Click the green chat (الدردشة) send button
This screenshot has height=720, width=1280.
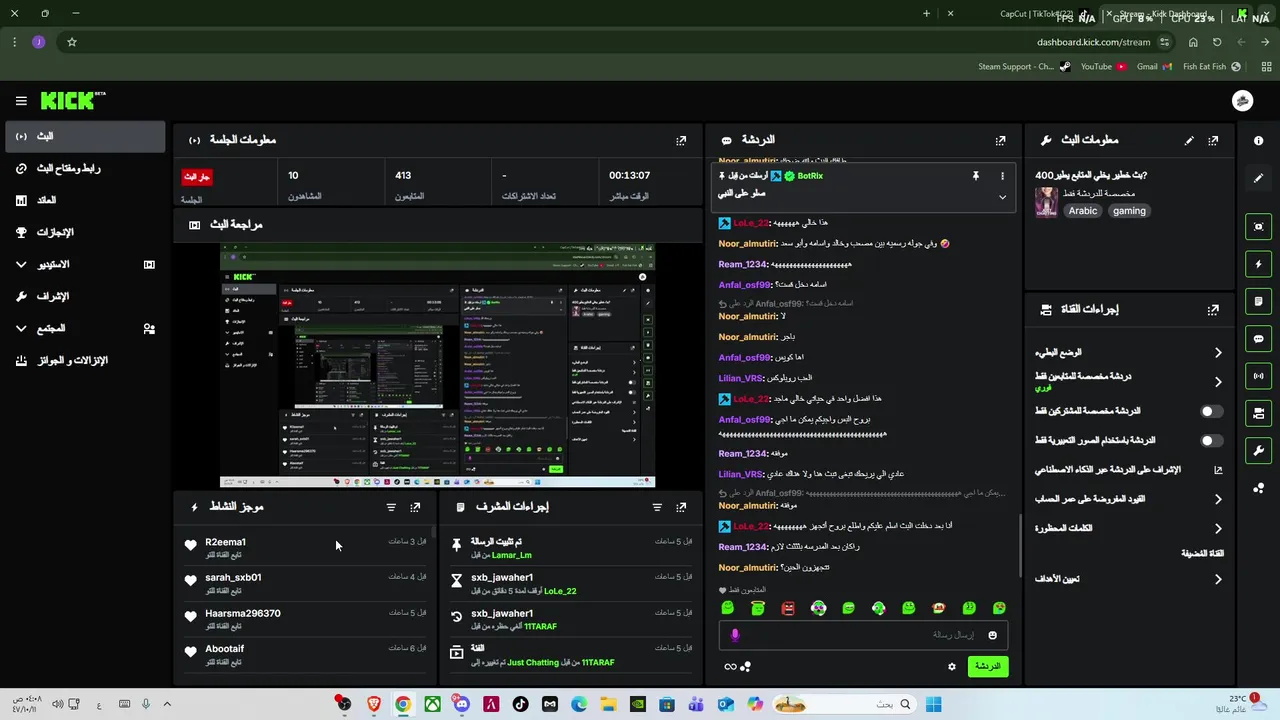coord(988,667)
